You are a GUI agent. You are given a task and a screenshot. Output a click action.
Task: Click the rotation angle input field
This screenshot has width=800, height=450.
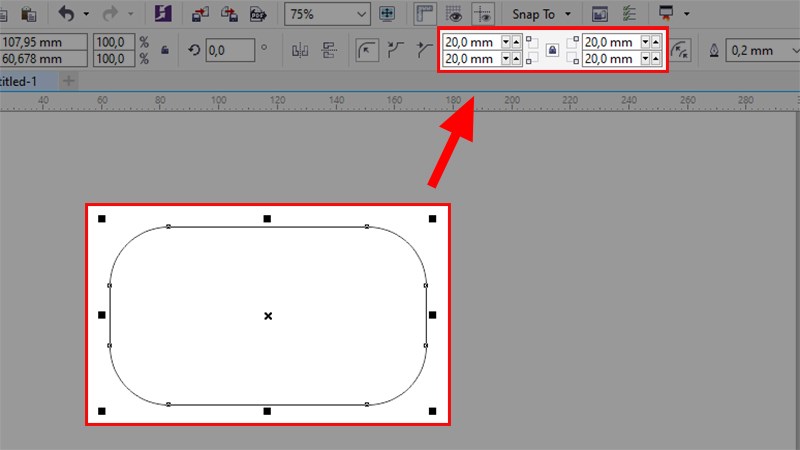coord(230,50)
